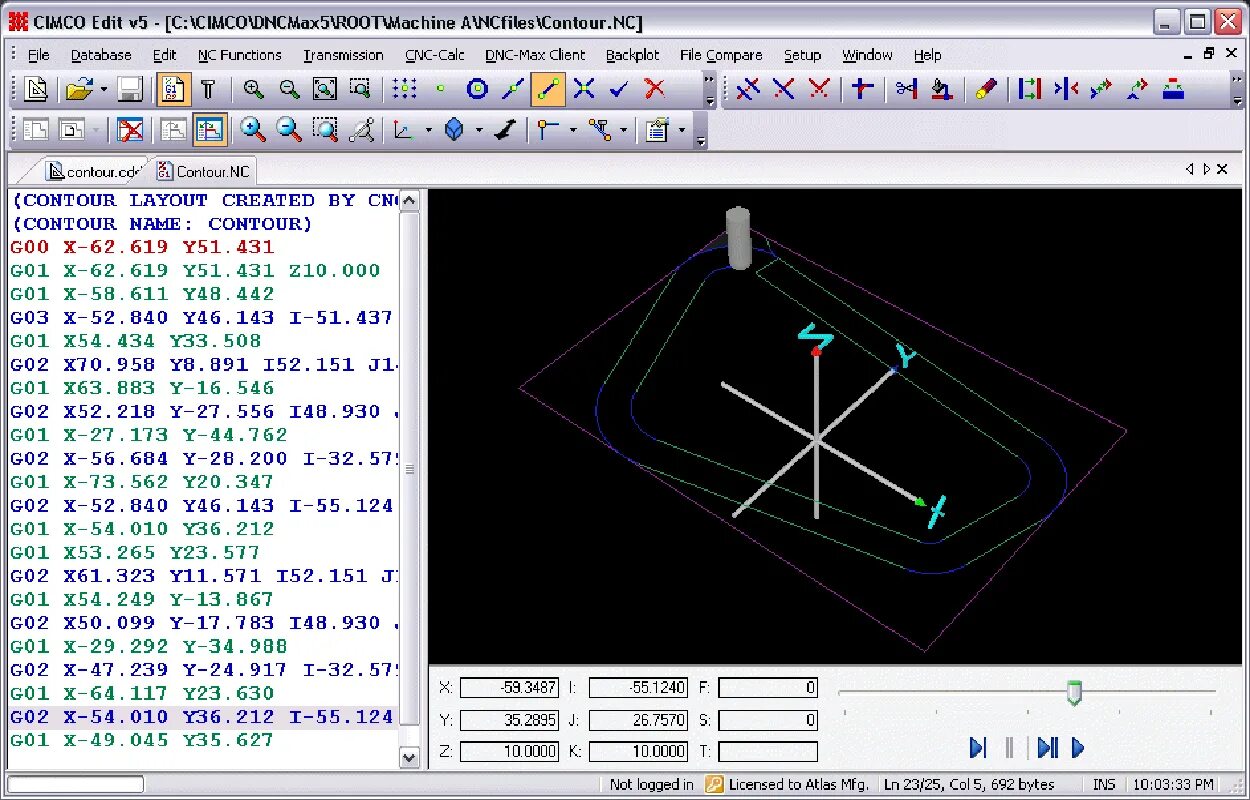Viewport: 1250px width, 800px height.
Task: Click the blue backplot zoom-out magnifier
Action: tap(289, 130)
